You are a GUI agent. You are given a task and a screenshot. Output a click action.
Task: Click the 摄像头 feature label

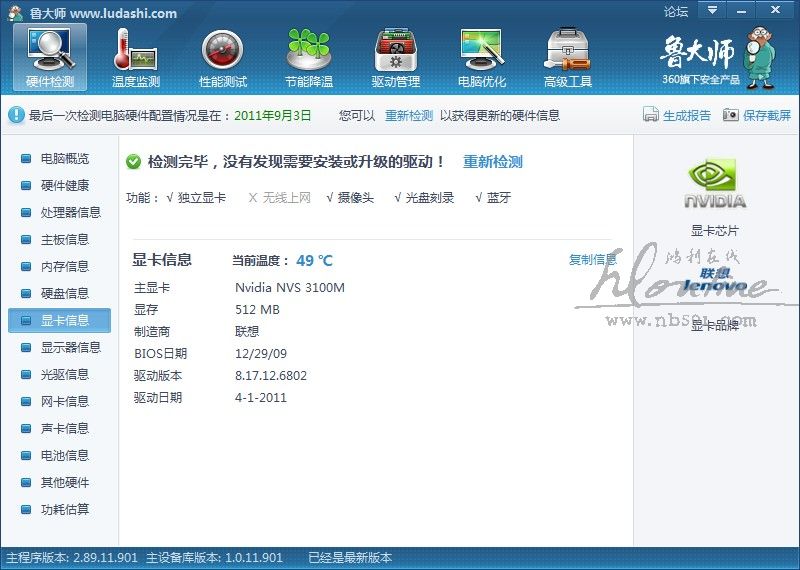(356, 197)
